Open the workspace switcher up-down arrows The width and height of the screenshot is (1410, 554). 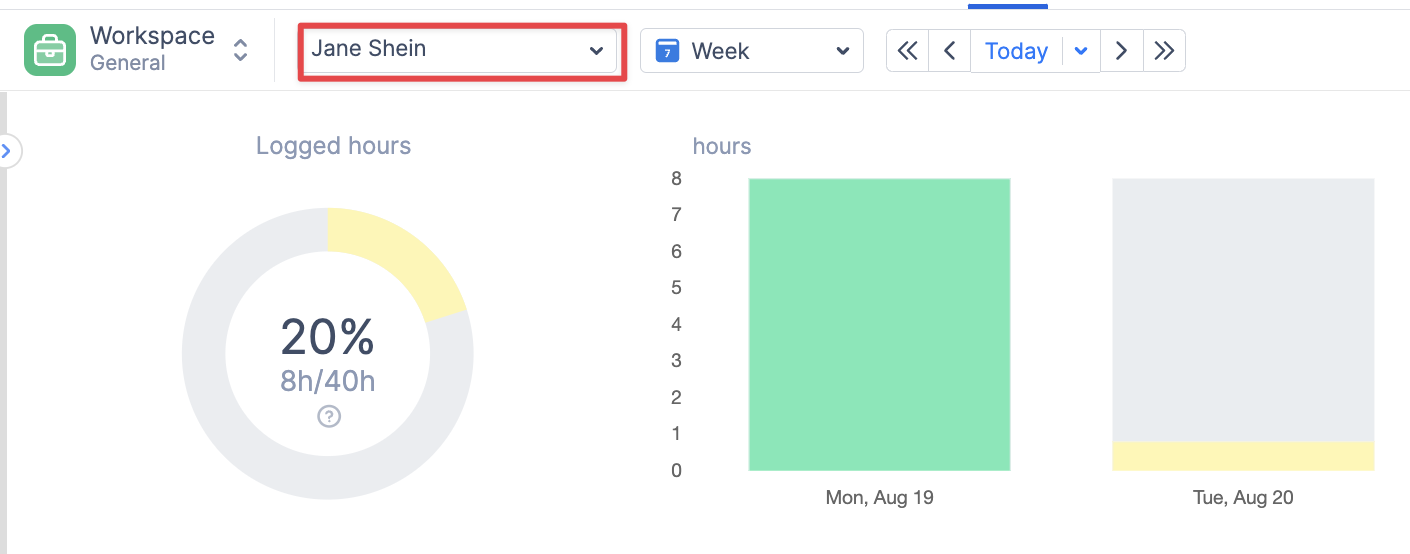pyautogui.click(x=240, y=50)
